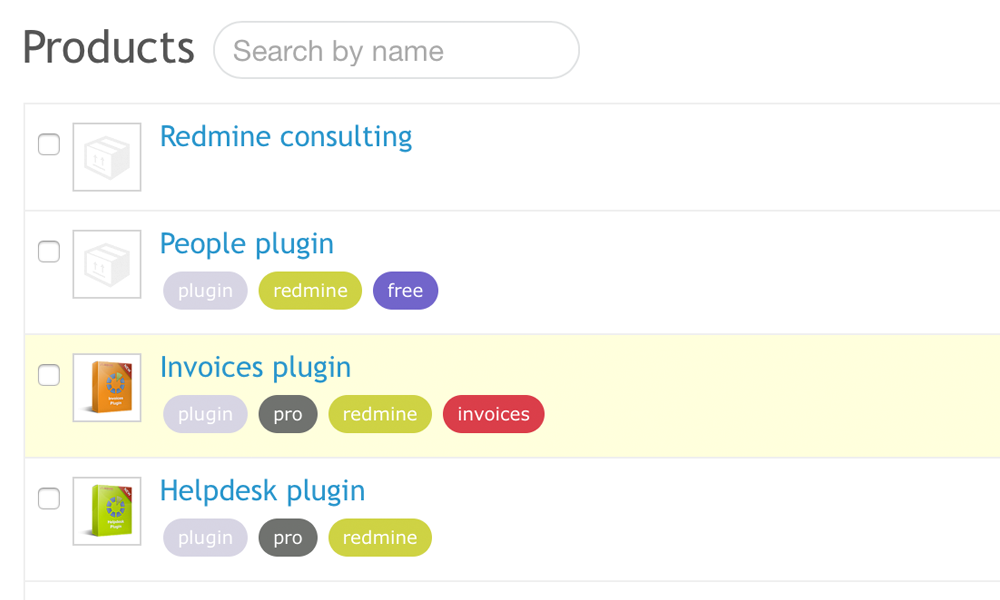The width and height of the screenshot is (1000, 600).
Task: Toggle the Helpdesk plugin checkbox
Action: (49, 498)
